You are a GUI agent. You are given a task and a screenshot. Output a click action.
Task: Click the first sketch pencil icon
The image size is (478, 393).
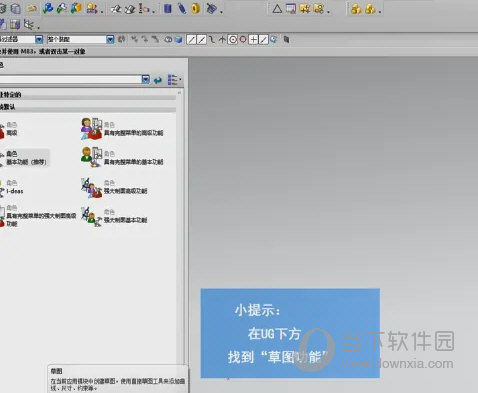(x=116, y=9)
